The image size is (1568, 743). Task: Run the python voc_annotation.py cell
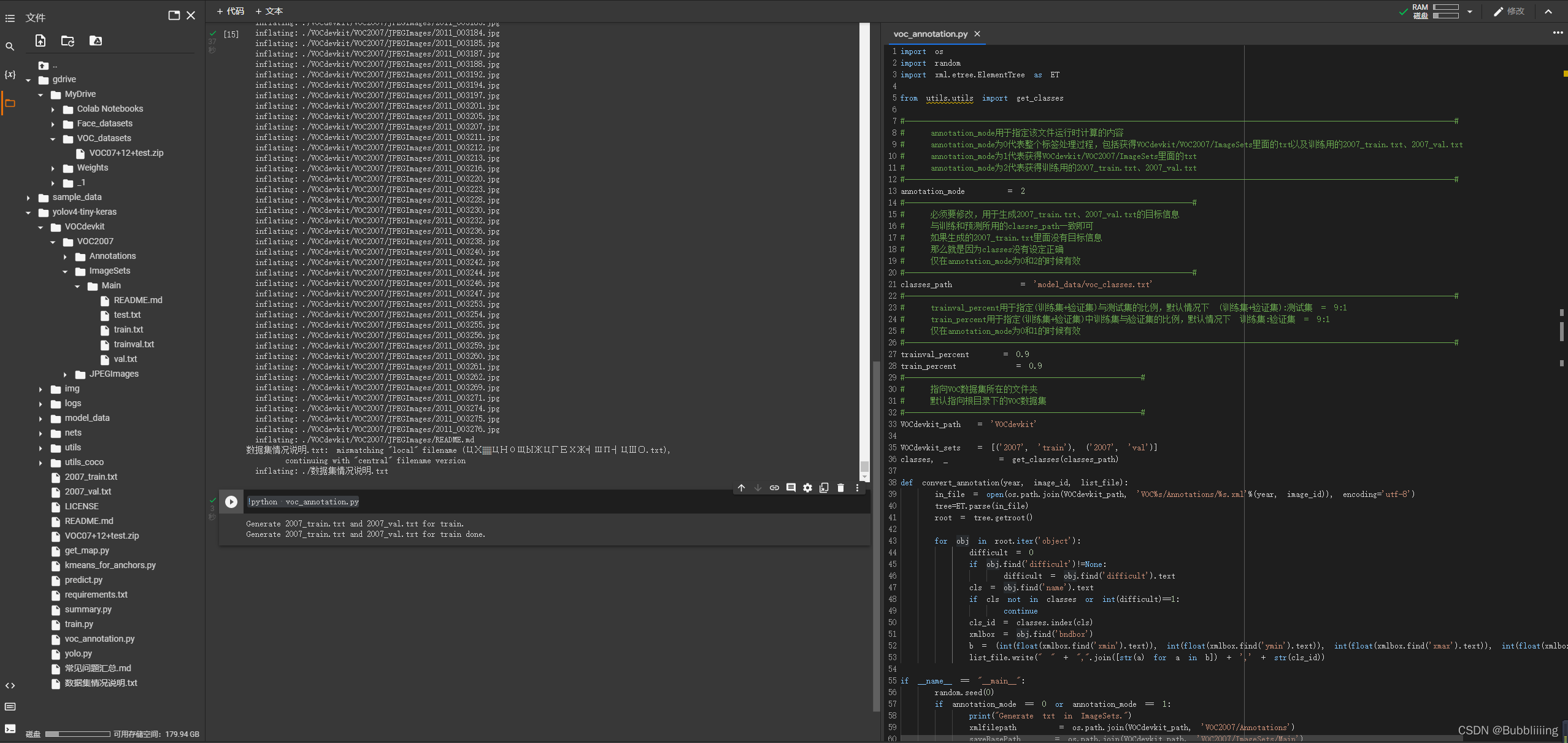coord(231,502)
